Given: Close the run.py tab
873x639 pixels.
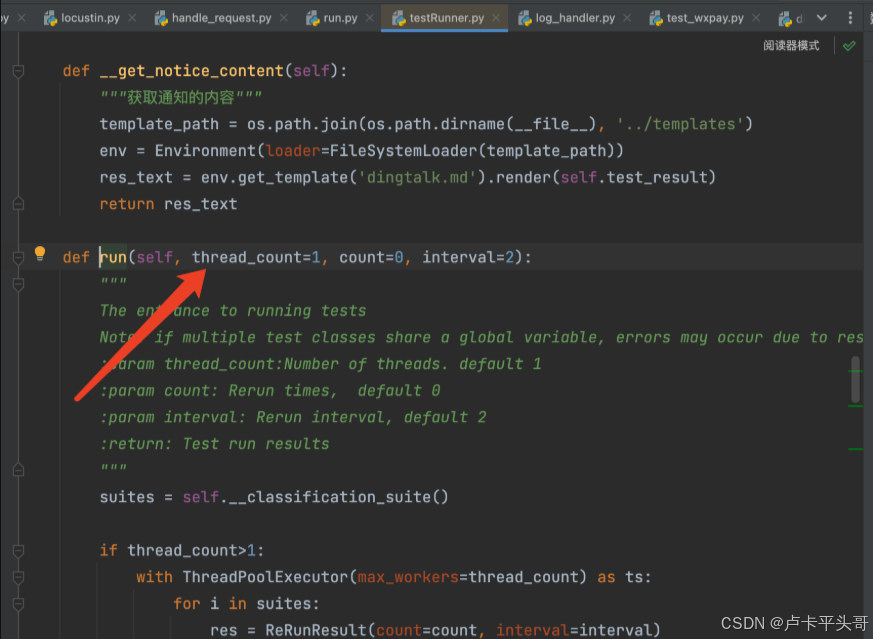Looking at the screenshot, I should pyautogui.click(x=370, y=18).
